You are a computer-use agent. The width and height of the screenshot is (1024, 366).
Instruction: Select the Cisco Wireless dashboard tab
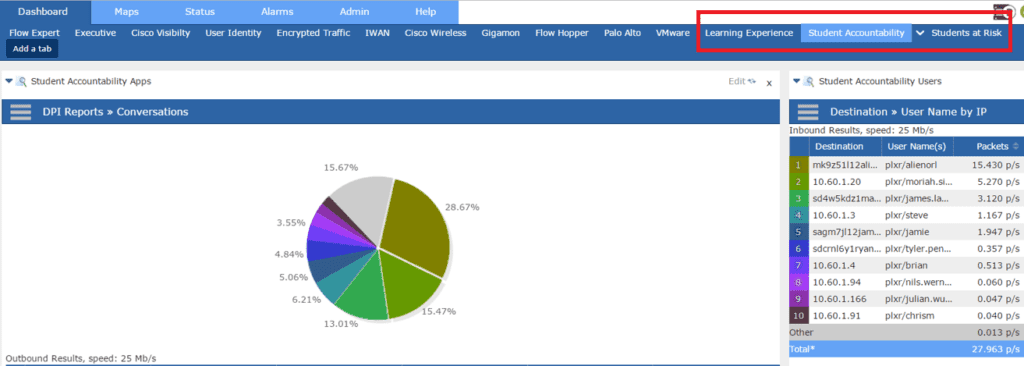[x=435, y=33]
